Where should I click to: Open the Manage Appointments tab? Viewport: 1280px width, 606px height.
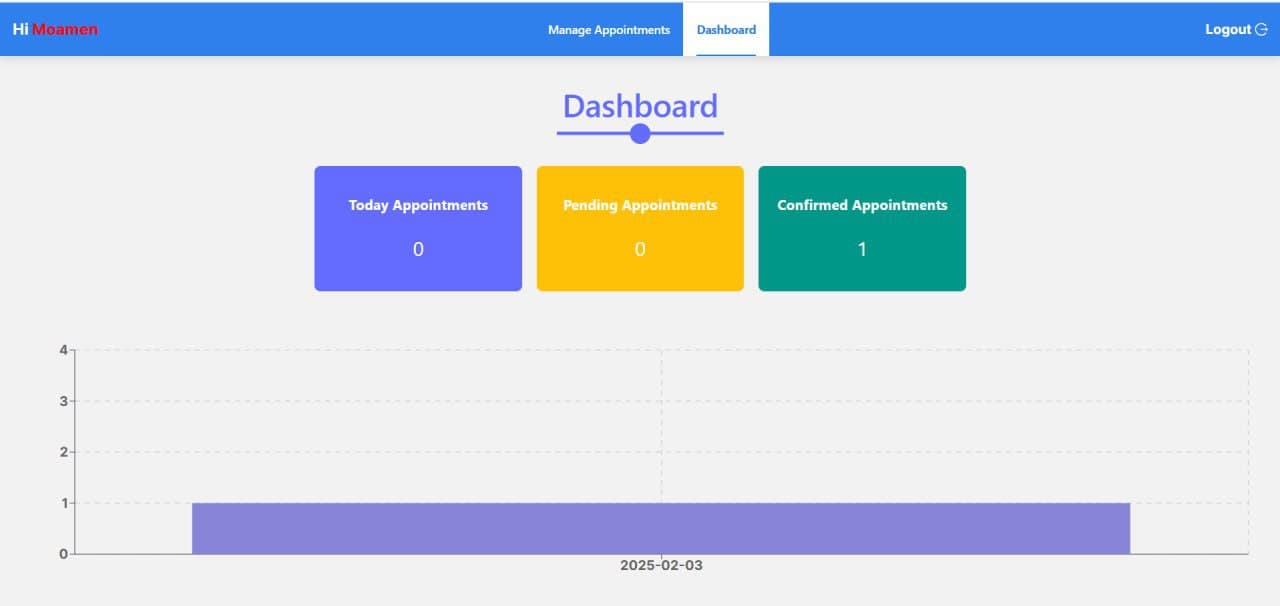(x=608, y=30)
